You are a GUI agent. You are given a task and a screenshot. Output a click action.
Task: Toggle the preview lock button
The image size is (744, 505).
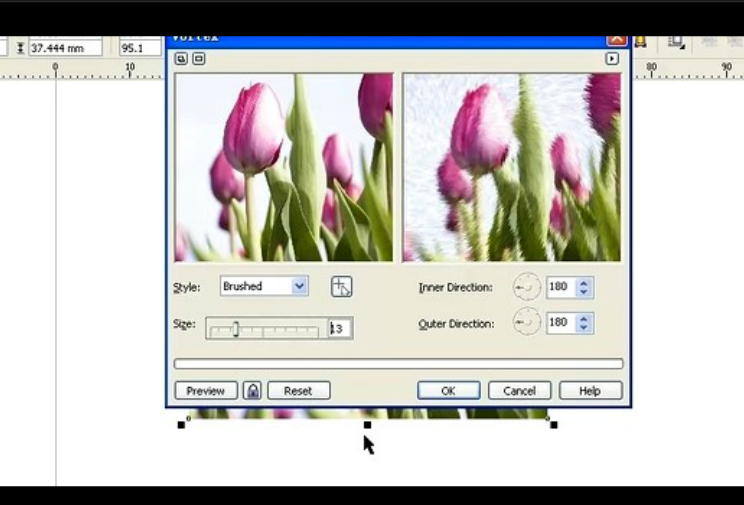(252, 391)
